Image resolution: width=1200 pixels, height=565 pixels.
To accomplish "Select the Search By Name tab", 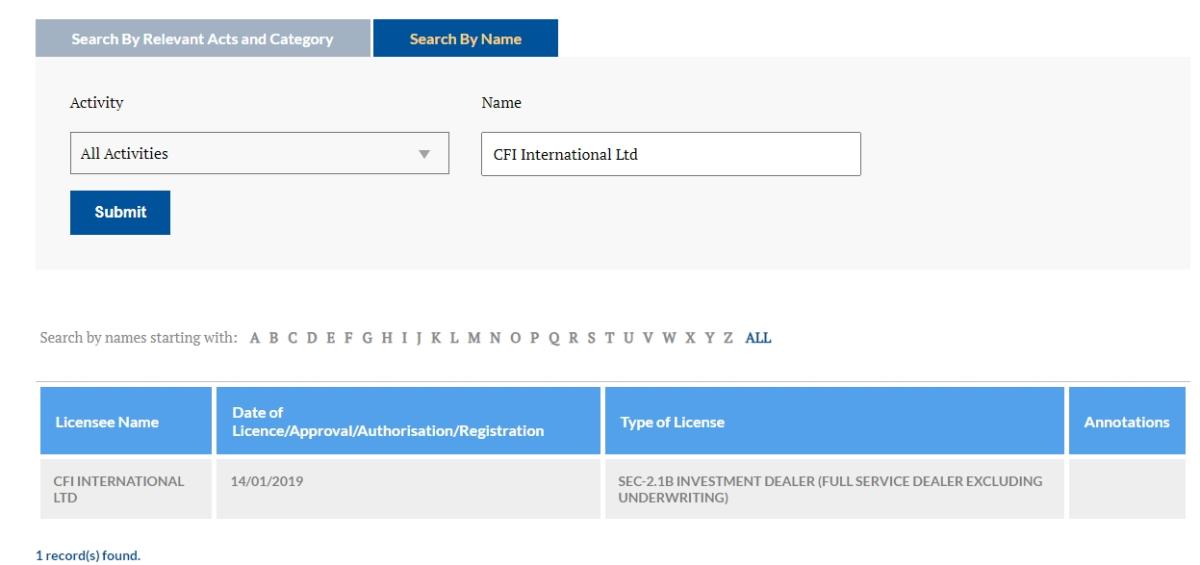I will 465,39.
